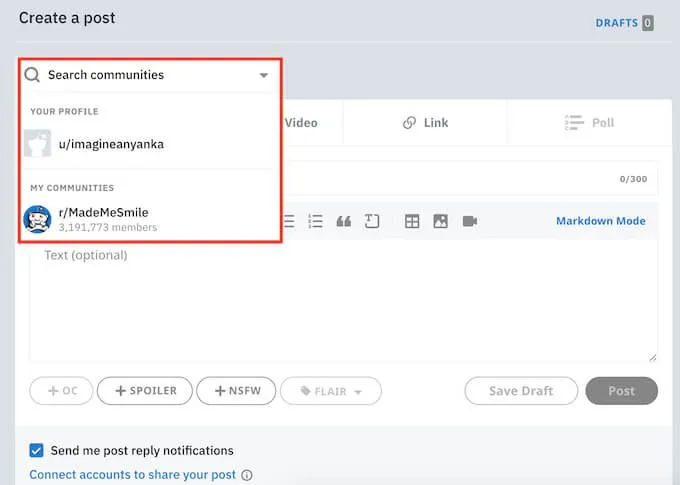
Task: Insert a video into the post
Action: pyautogui.click(x=470, y=221)
